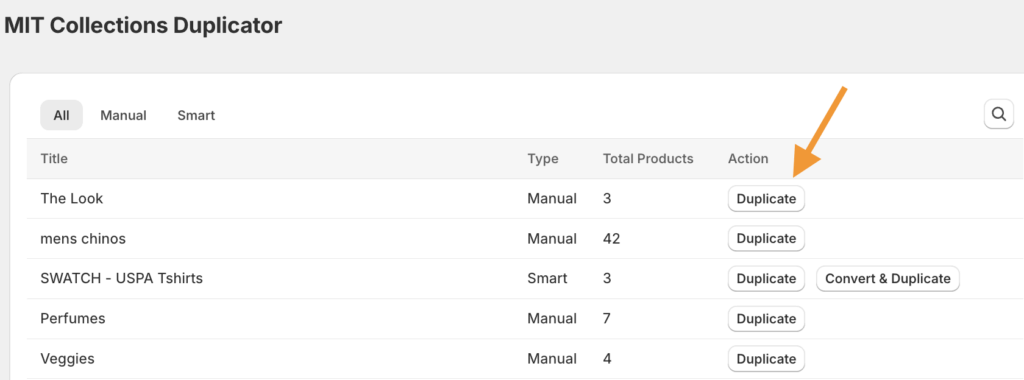Duplicate the Perfumes collection
The width and height of the screenshot is (1024, 380).
pyautogui.click(x=766, y=319)
